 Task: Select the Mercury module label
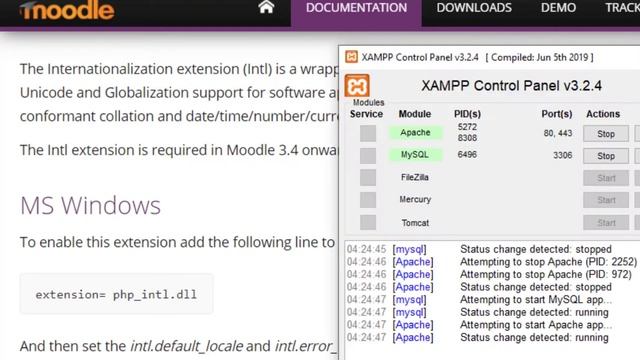pyautogui.click(x=415, y=199)
